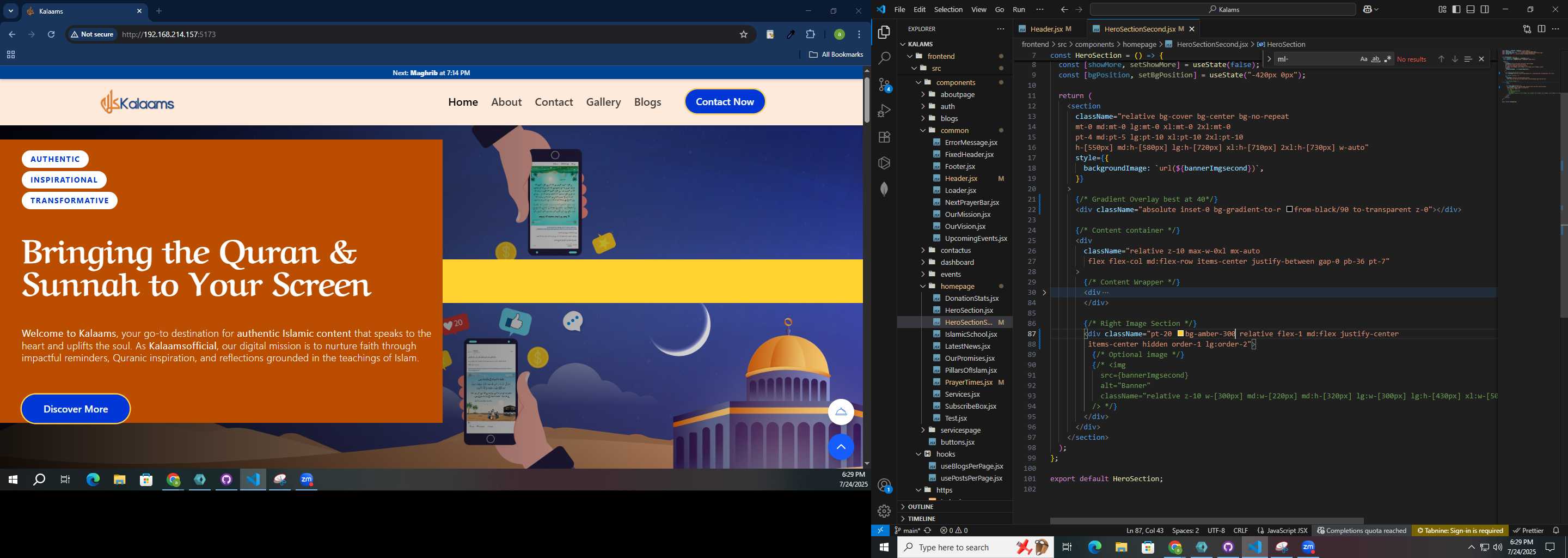1568x558 pixels.
Task: Switch to the Header.jsx editor tab
Action: [1045, 29]
